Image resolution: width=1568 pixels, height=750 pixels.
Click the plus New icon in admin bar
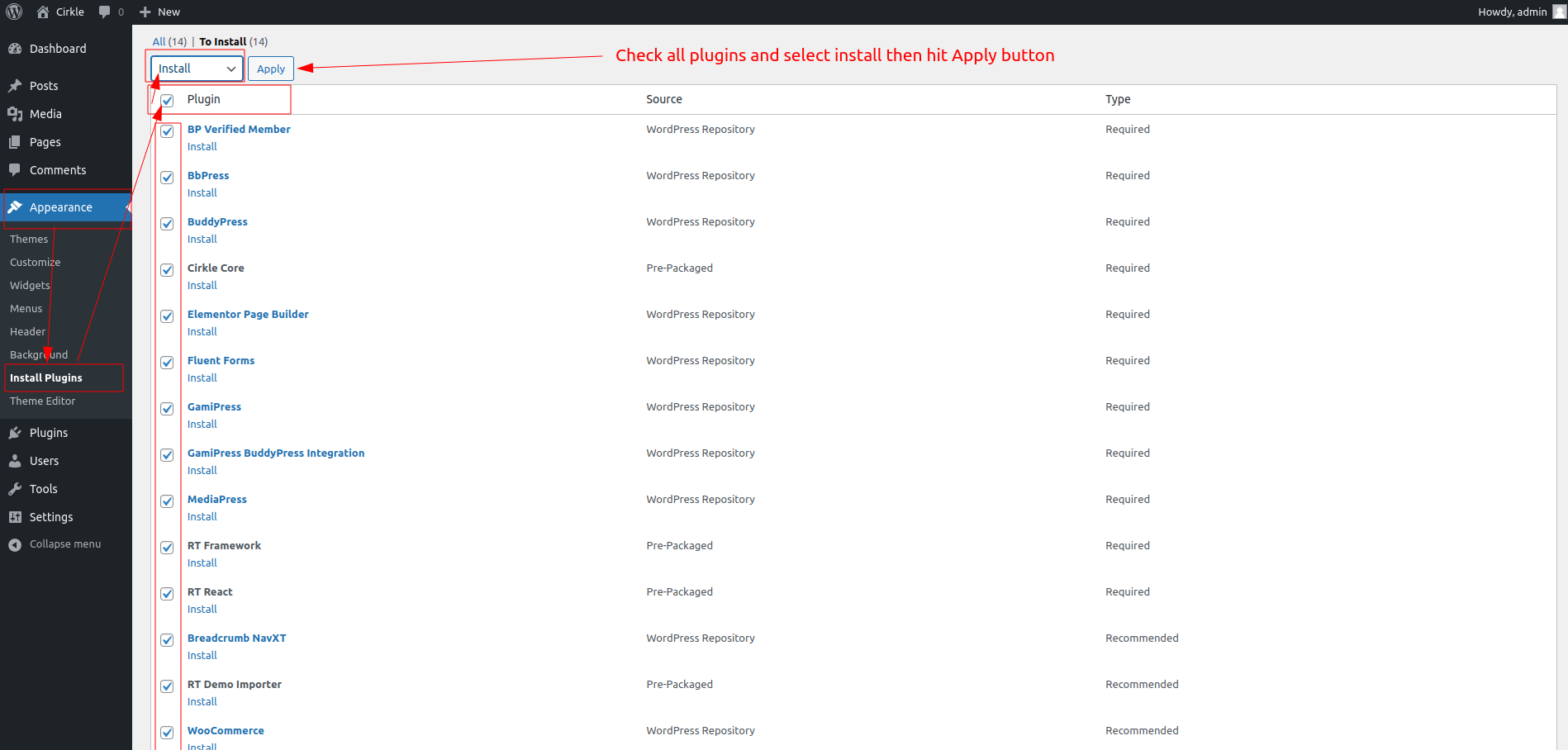coord(145,12)
